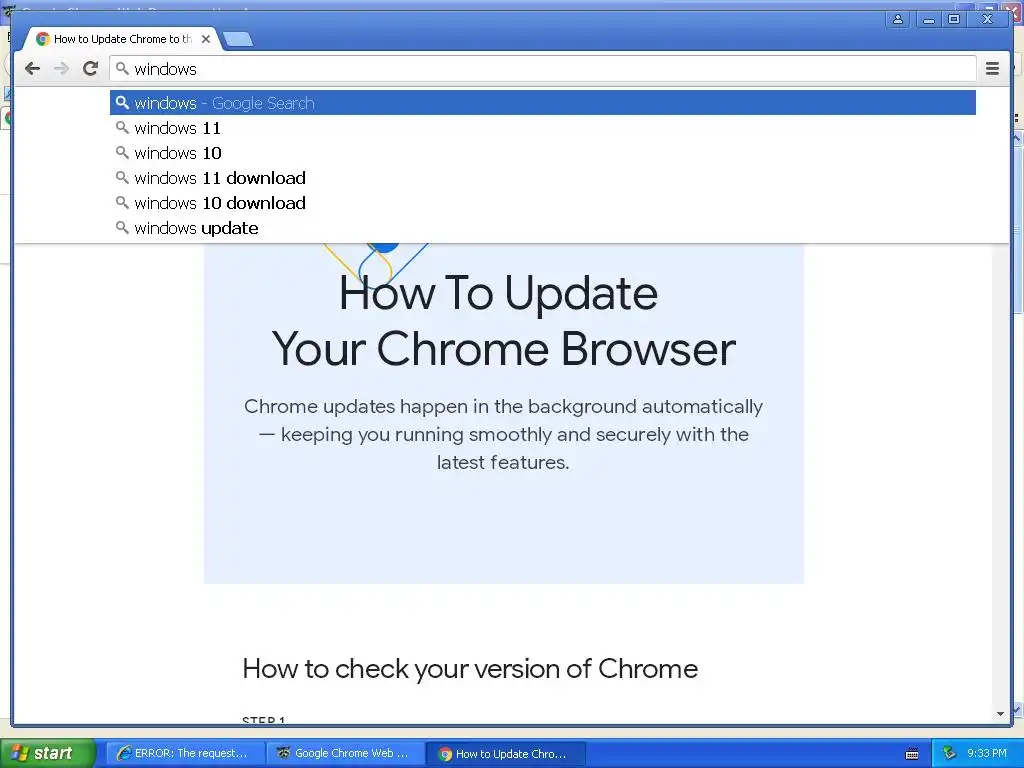1024x768 pixels.
Task: Pick the 'windows 11' suggestion
Action: 543,128
